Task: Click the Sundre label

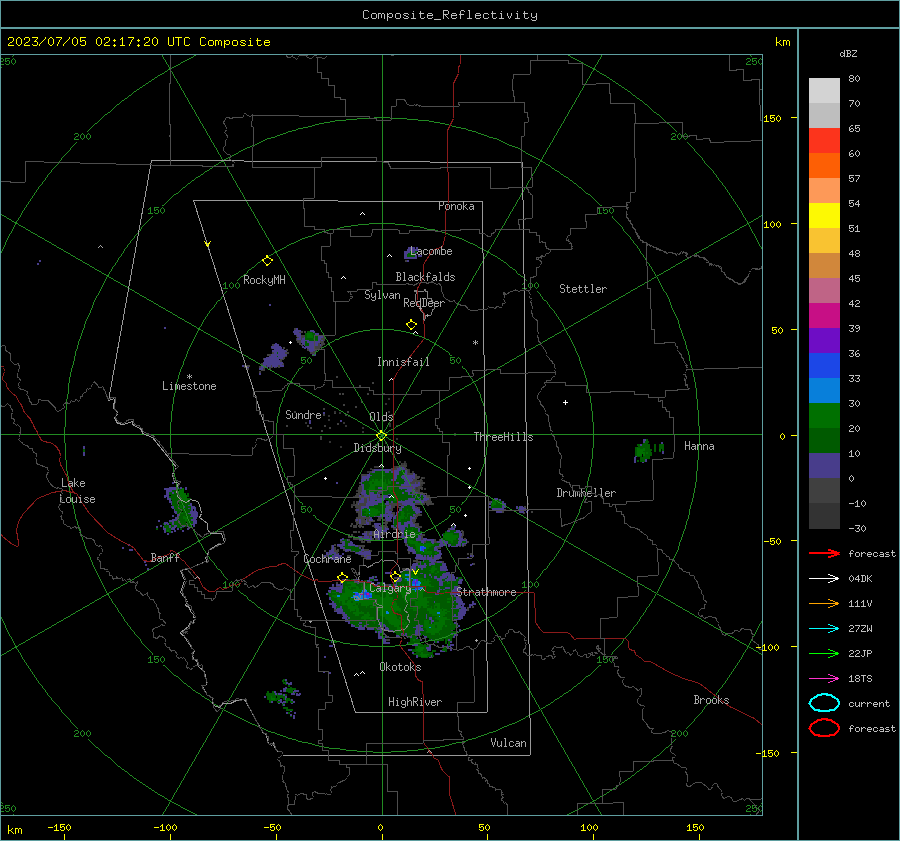Action: pyautogui.click(x=303, y=415)
